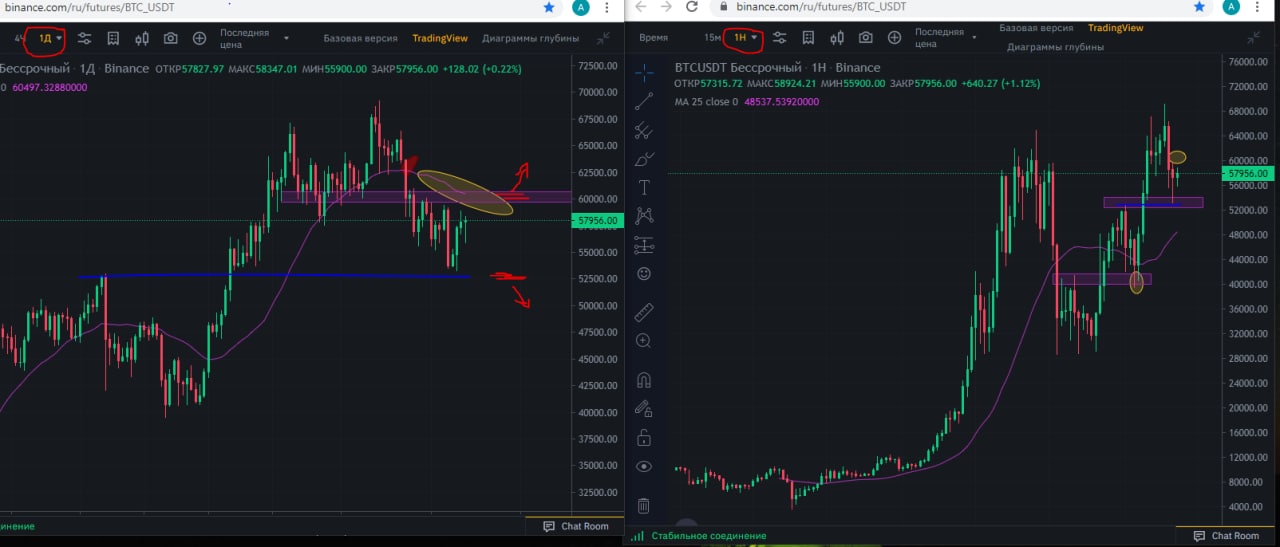1280x547 pixels.
Task: Open Диаграммы глубины tab in right window
Action: [x=1055, y=47]
